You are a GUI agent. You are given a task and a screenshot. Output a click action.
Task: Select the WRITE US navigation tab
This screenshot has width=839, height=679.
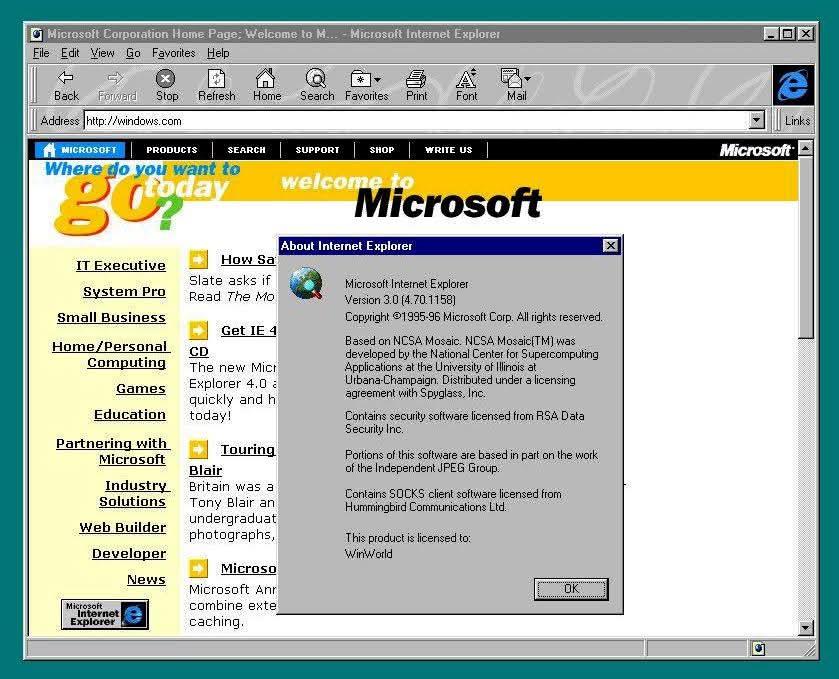[448, 150]
